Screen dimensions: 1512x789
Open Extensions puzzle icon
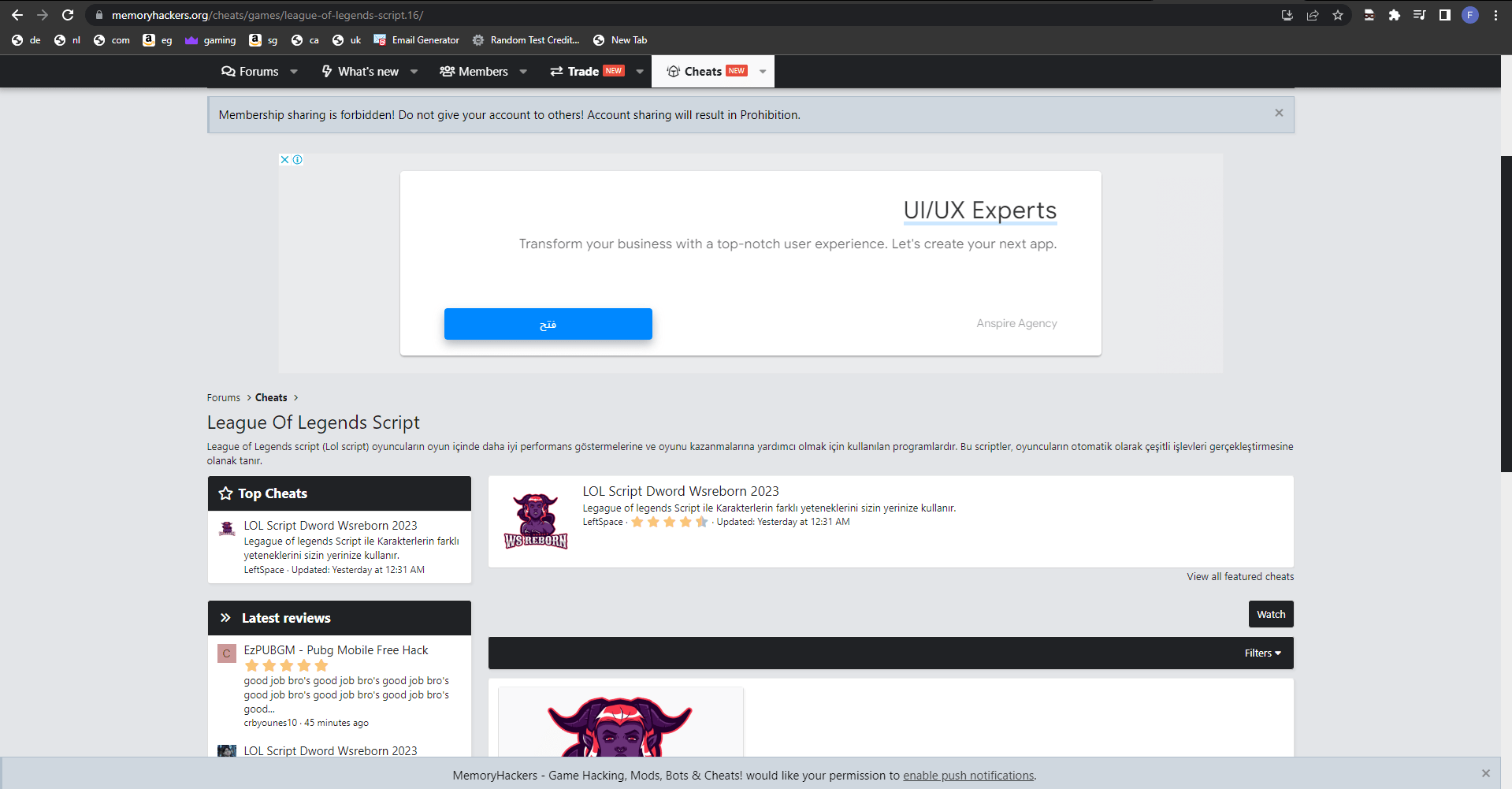point(1395,15)
